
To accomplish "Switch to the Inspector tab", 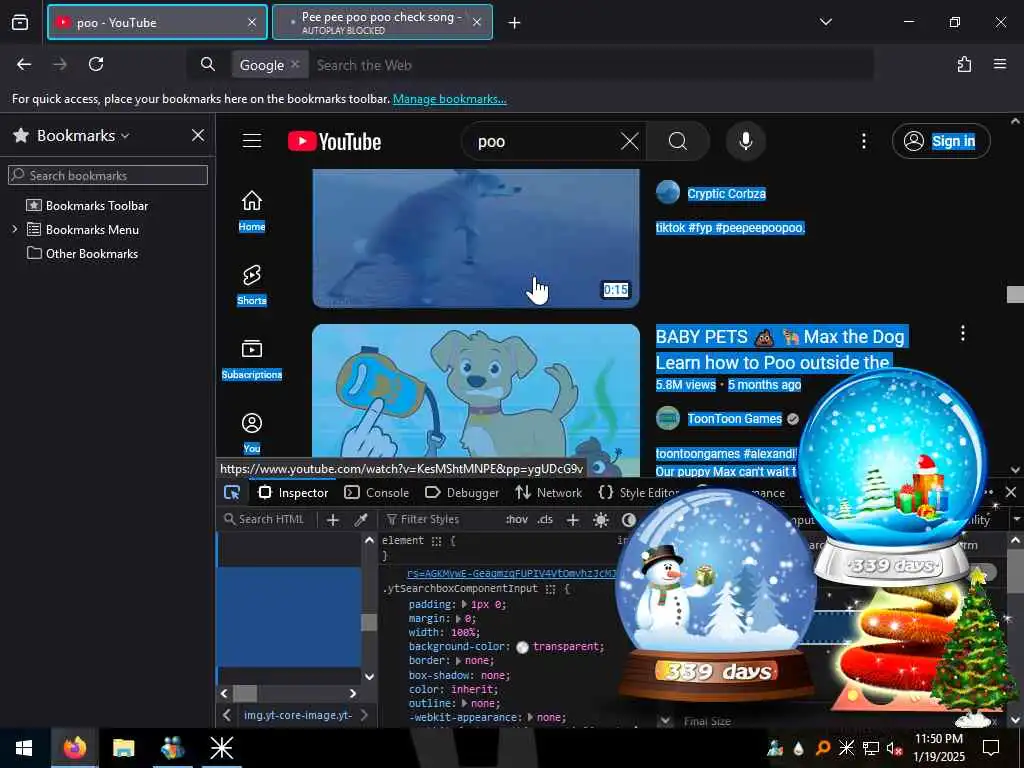I will 293,493.
